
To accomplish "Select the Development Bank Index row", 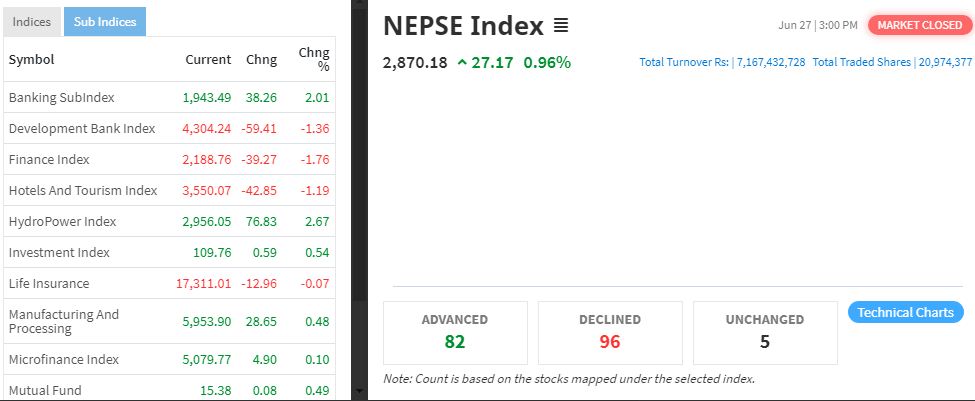I will [169, 129].
